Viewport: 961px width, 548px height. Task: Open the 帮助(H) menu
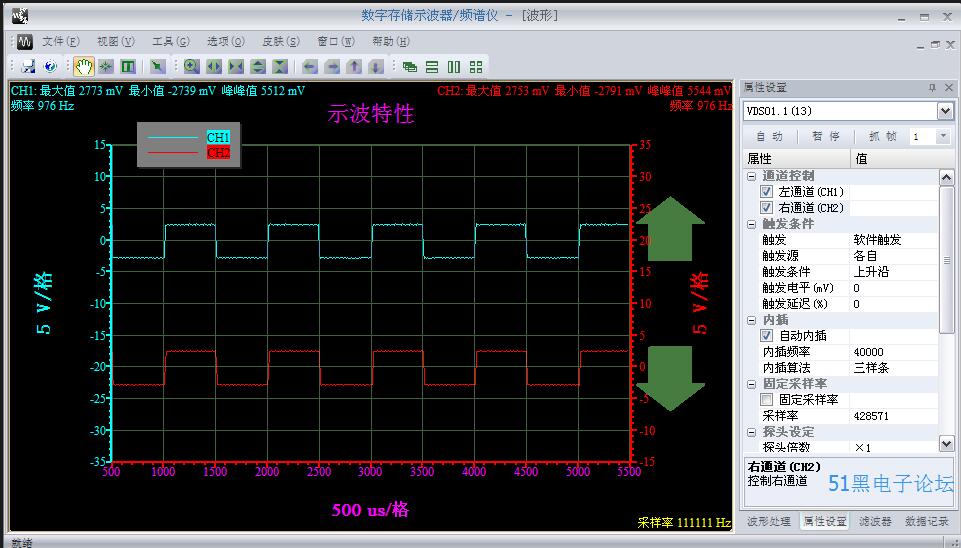390,42
